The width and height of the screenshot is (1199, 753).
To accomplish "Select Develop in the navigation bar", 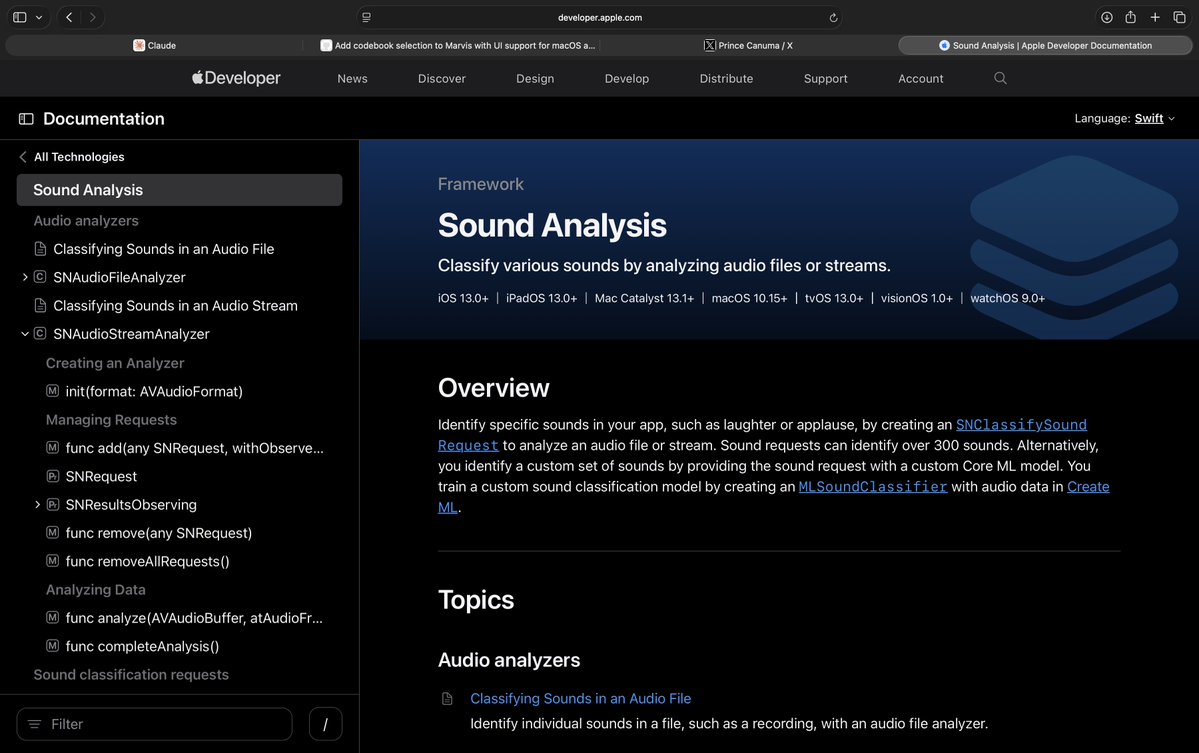I will [x=626, y=78].
